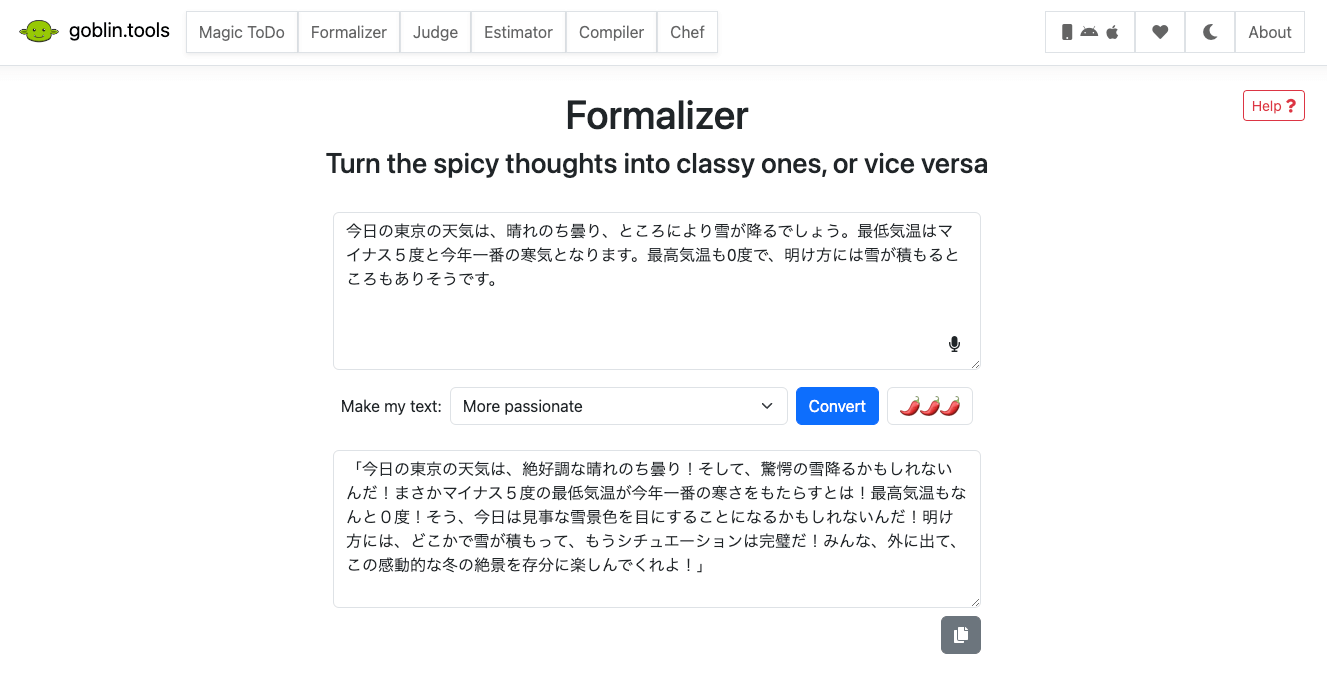Click the goblin.tools logo
The width and height of the screenshot is (1327, 675).
[x=94, y=30]
